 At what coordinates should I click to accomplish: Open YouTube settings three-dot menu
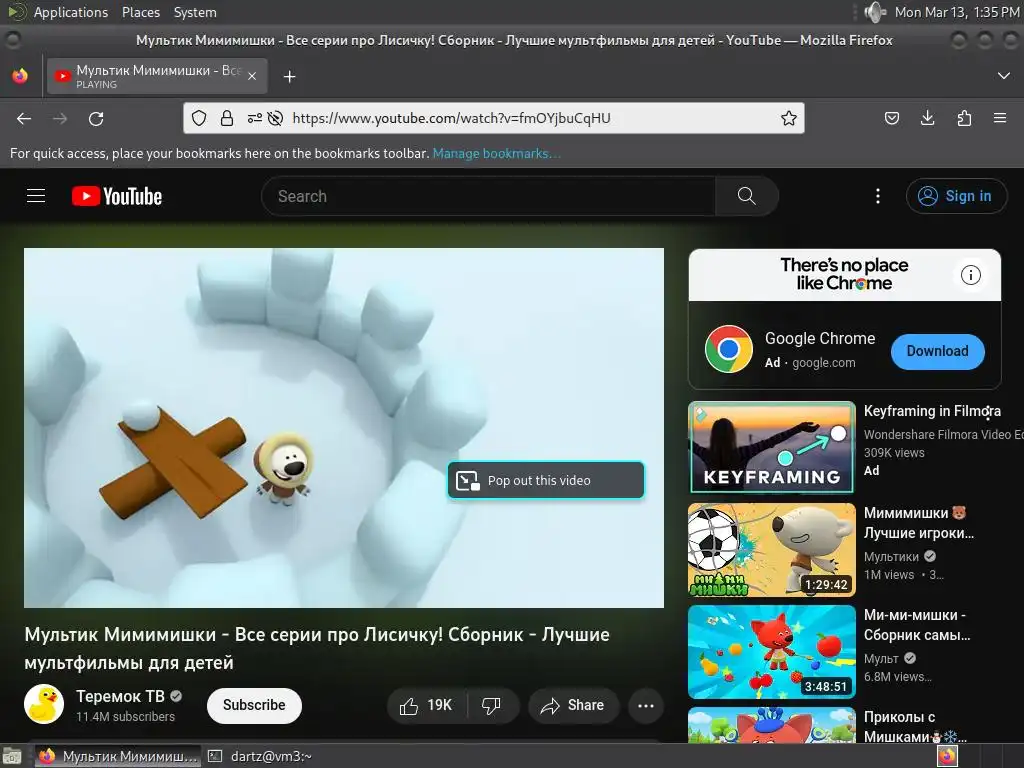pyautogui.click(x=878, y=196)
